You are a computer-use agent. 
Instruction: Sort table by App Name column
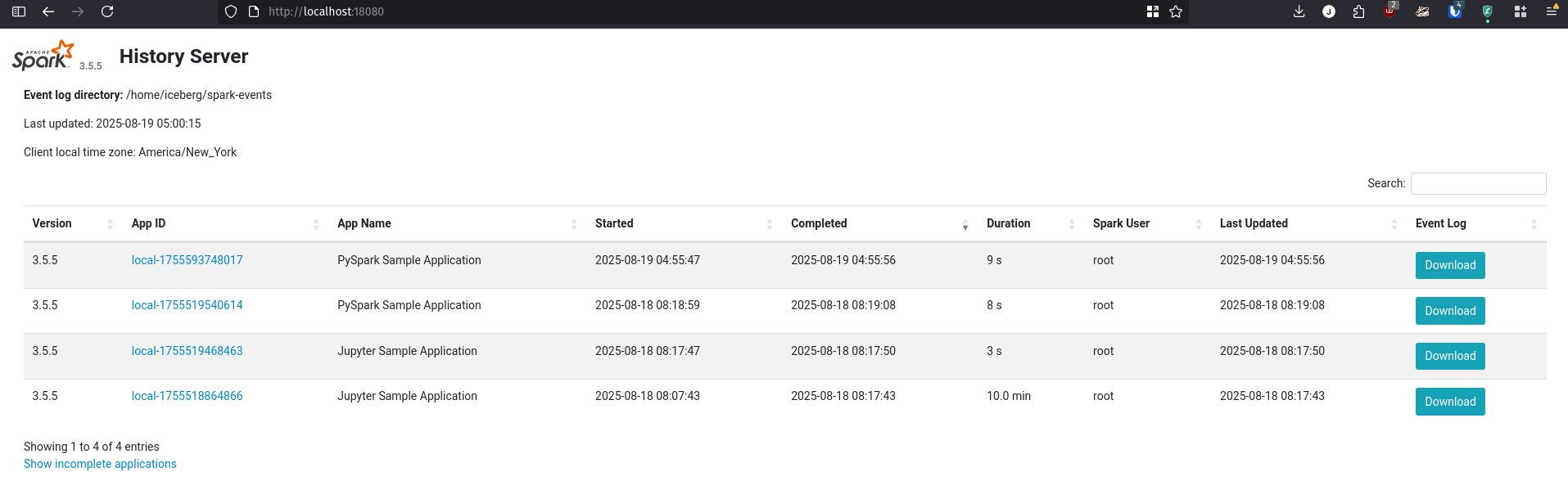coord(364,223)
